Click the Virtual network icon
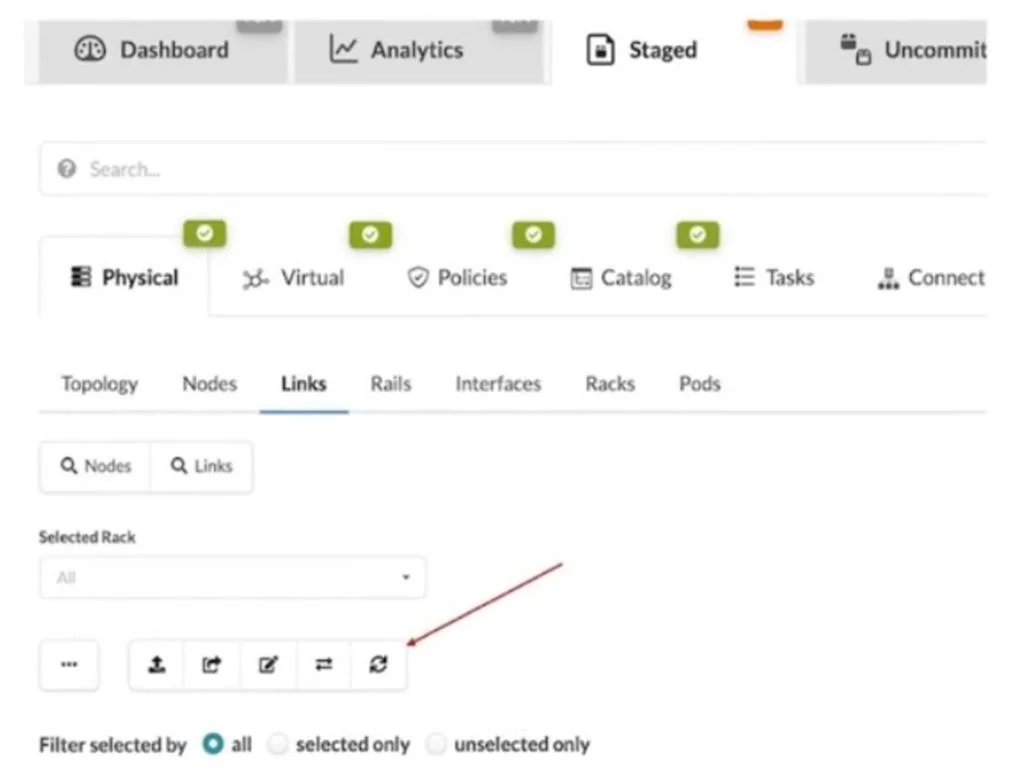 point(255,278)
